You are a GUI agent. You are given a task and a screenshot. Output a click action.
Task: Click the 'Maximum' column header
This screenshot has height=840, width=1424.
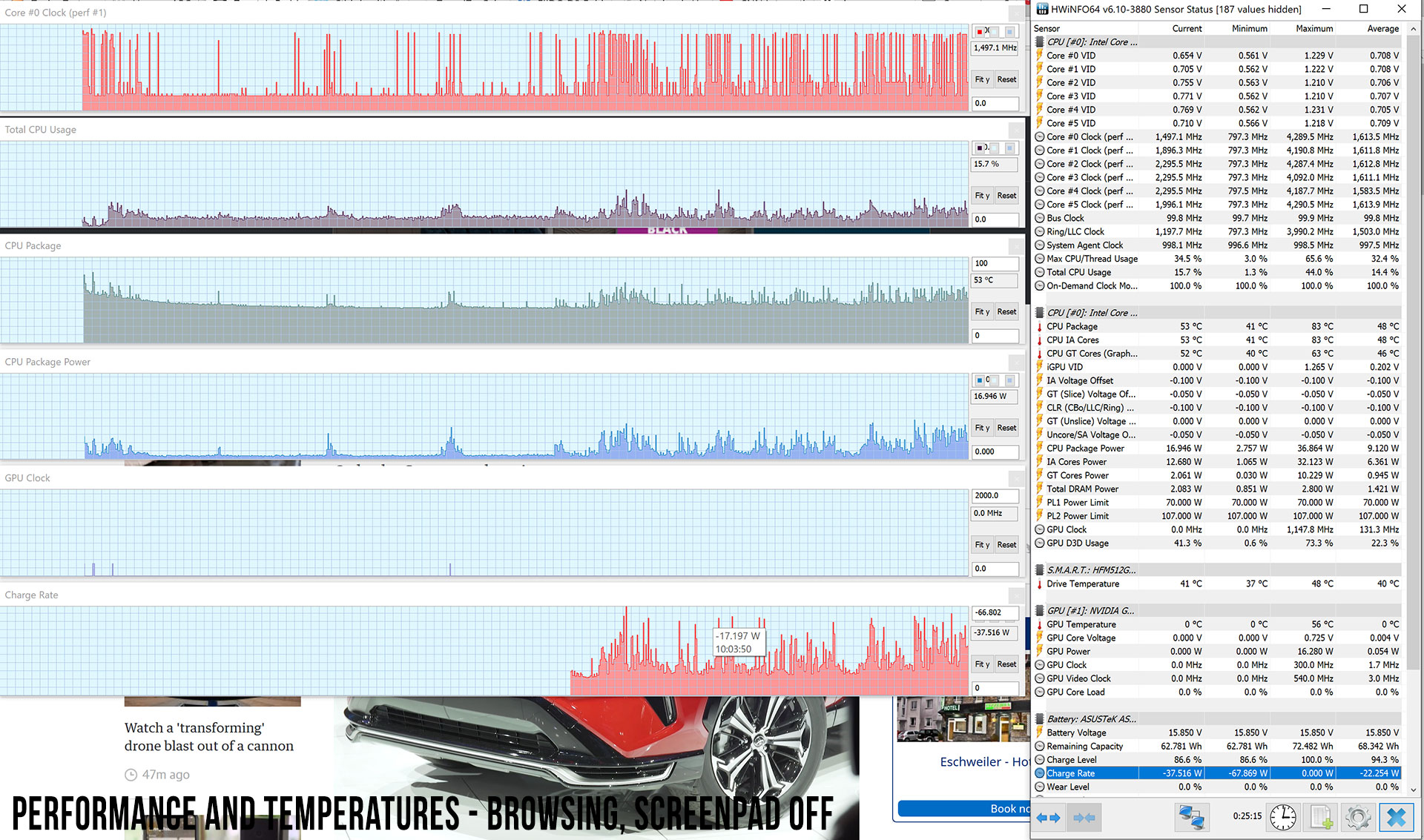[1314, 29]
